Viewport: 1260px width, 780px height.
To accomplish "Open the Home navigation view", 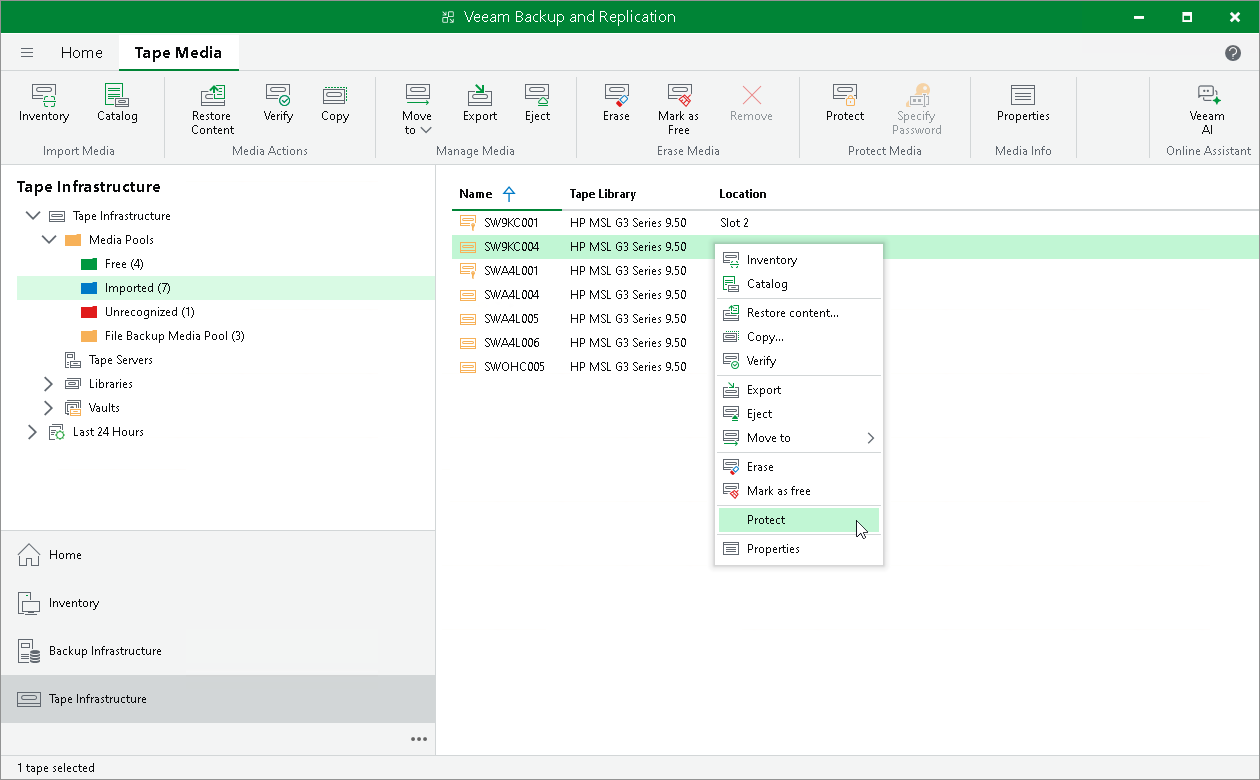I will (218, 555).
